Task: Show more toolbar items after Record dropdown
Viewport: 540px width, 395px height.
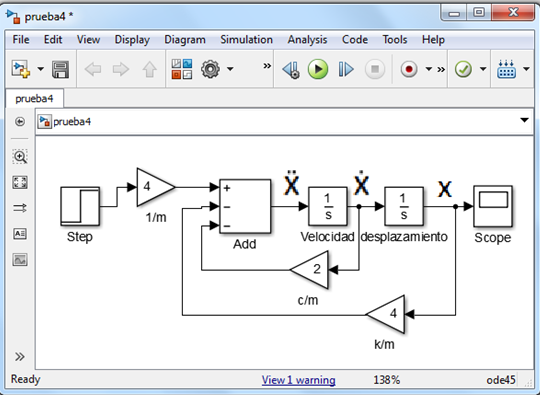Action: click(441, 70)
